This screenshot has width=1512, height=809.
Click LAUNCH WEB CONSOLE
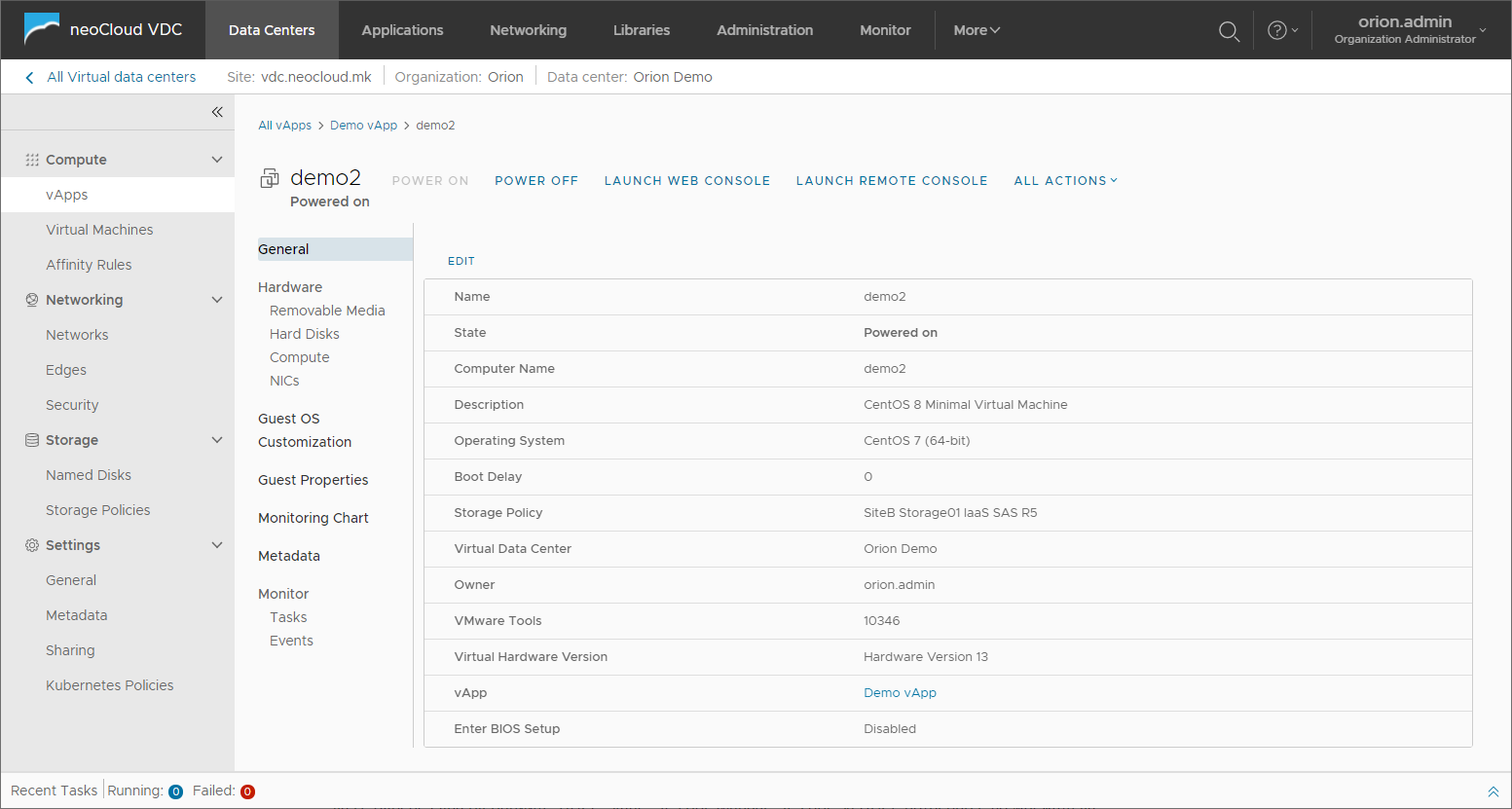coord(687,181)
